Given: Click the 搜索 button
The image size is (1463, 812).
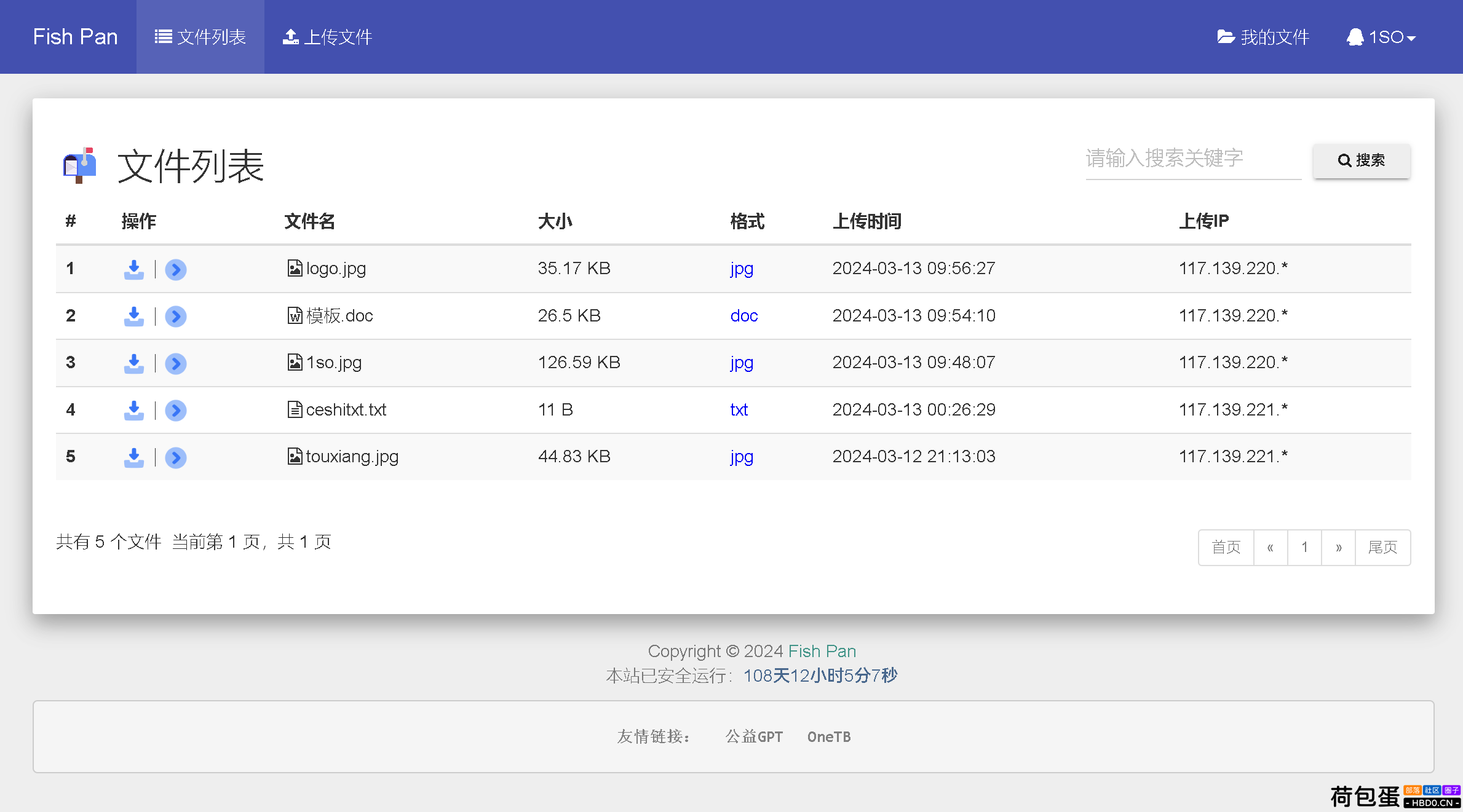Looking at the screenshot, I should tap(1363, 159).
